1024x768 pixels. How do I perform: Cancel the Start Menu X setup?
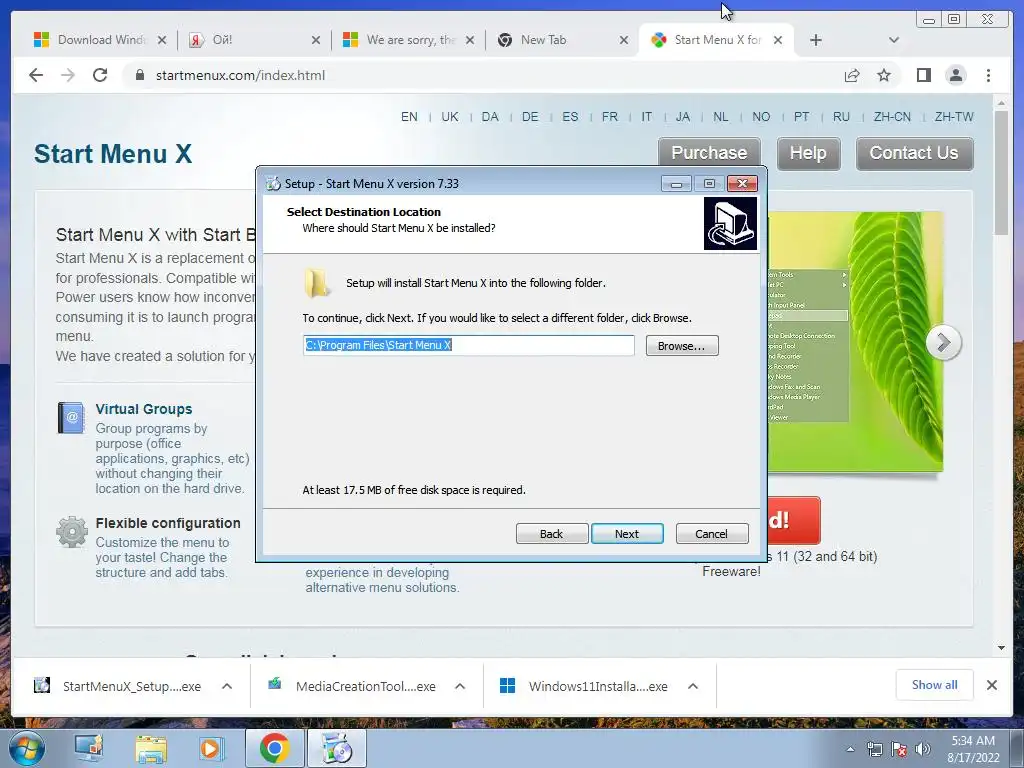point(712,534)
